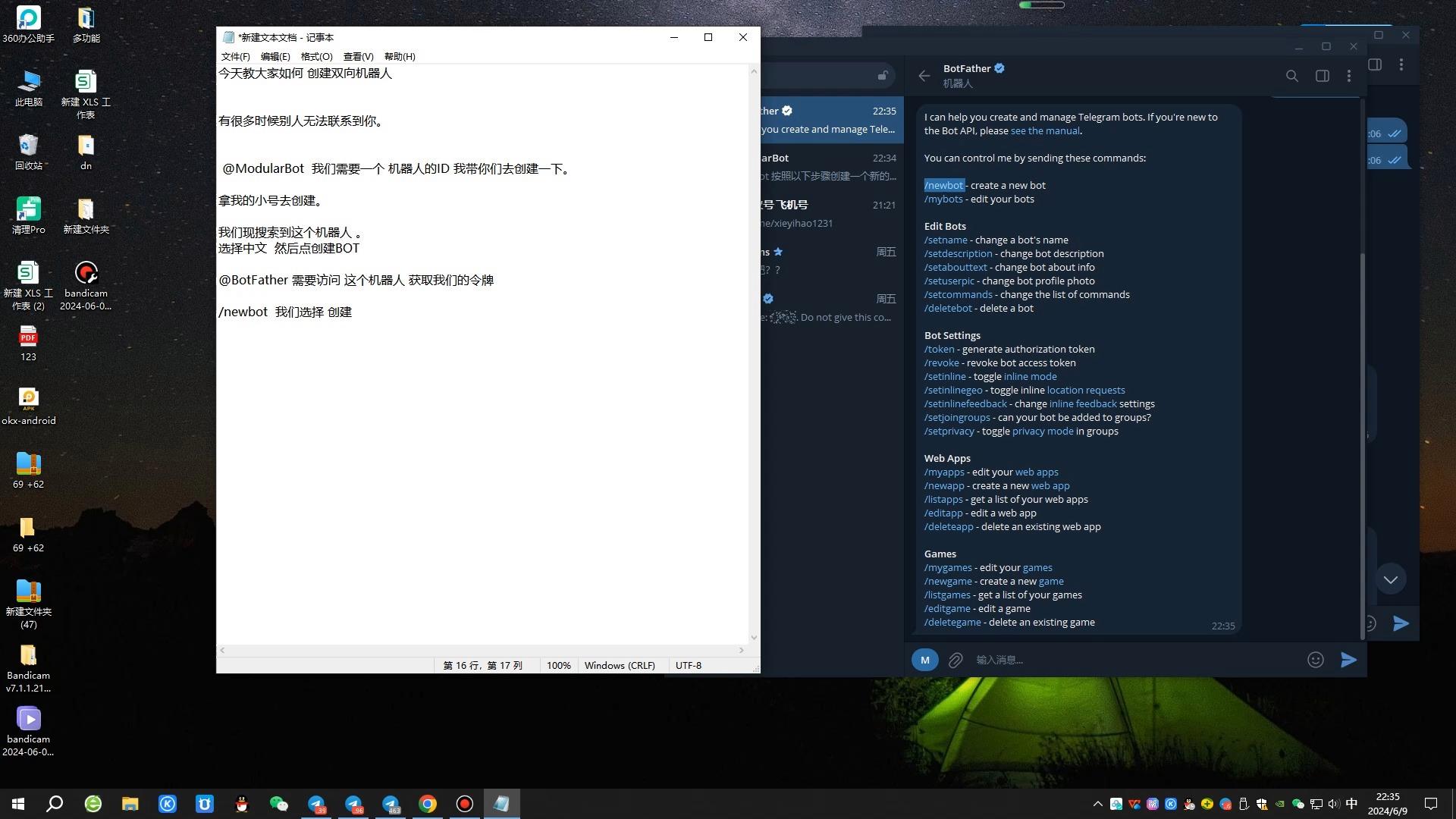This screenshot has width=1456, height=819.
Task: Click the /token command link
Action: (x=939, y=349)
